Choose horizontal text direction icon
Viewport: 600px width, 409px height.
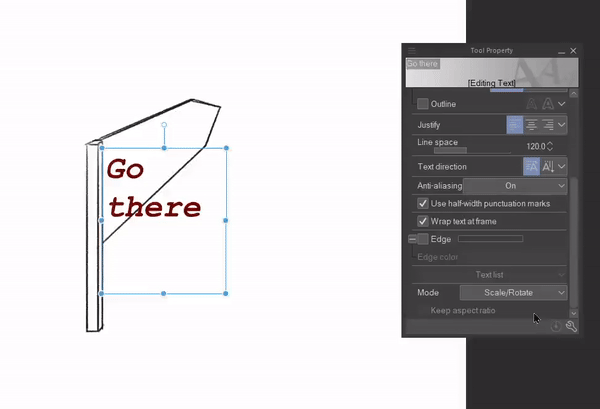click(532, 166)
